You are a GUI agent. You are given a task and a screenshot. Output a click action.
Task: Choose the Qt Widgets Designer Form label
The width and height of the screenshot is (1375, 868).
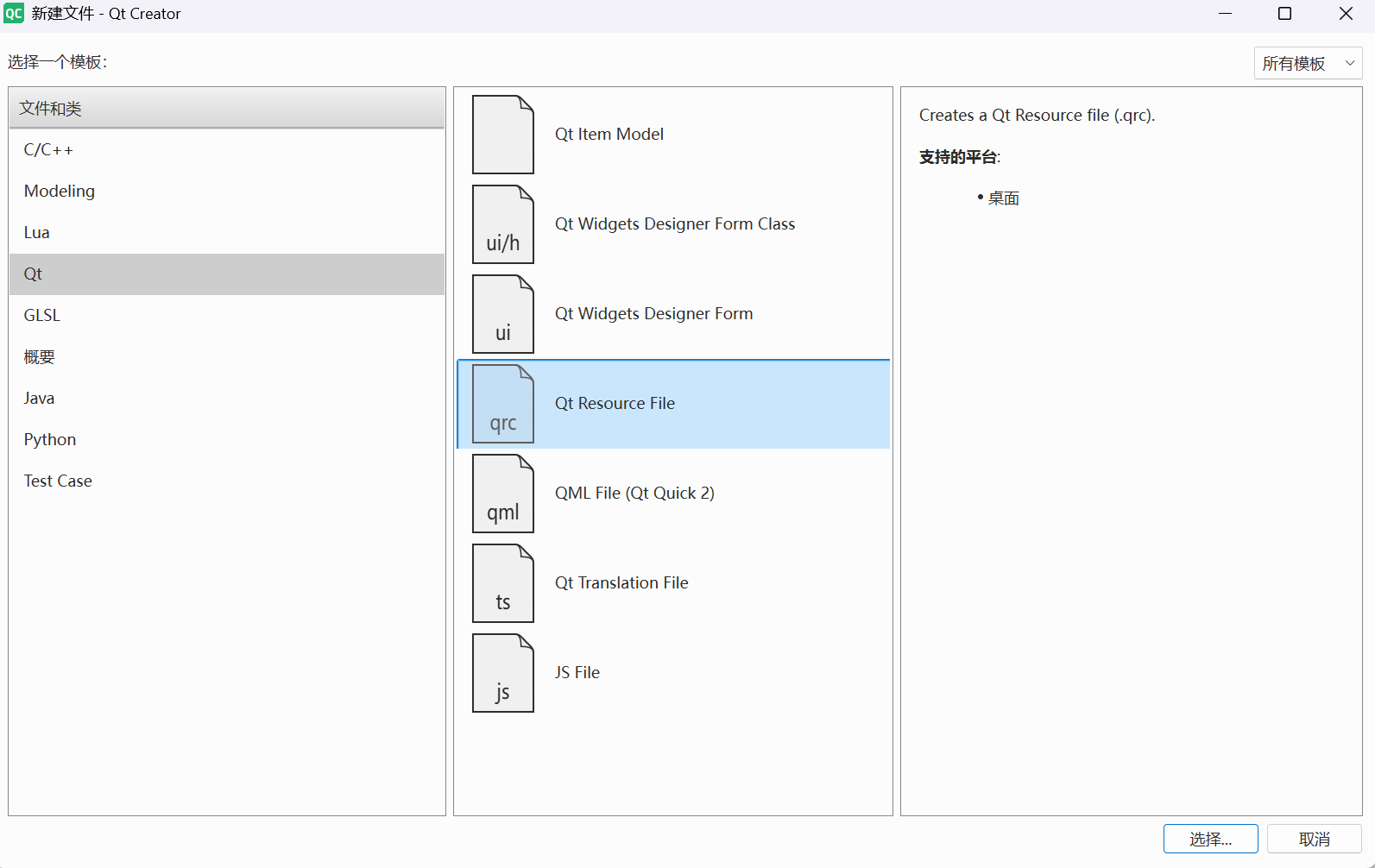point(653,314)
